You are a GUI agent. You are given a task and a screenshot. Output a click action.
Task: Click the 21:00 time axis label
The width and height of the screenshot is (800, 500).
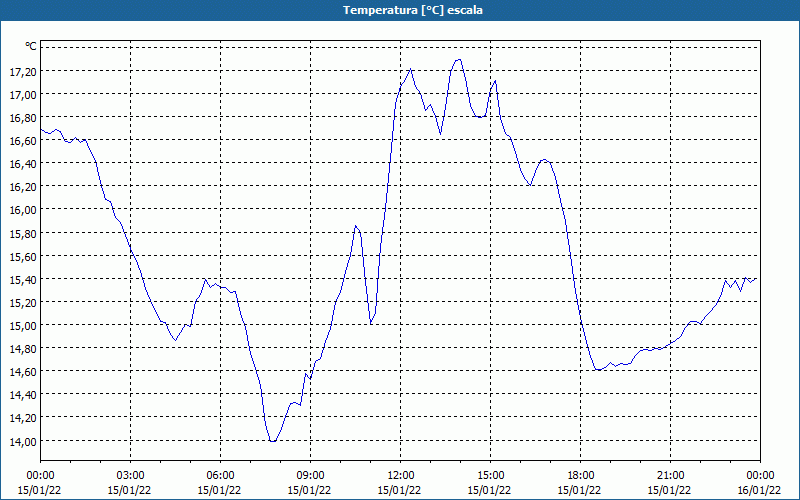coord(670,476)
